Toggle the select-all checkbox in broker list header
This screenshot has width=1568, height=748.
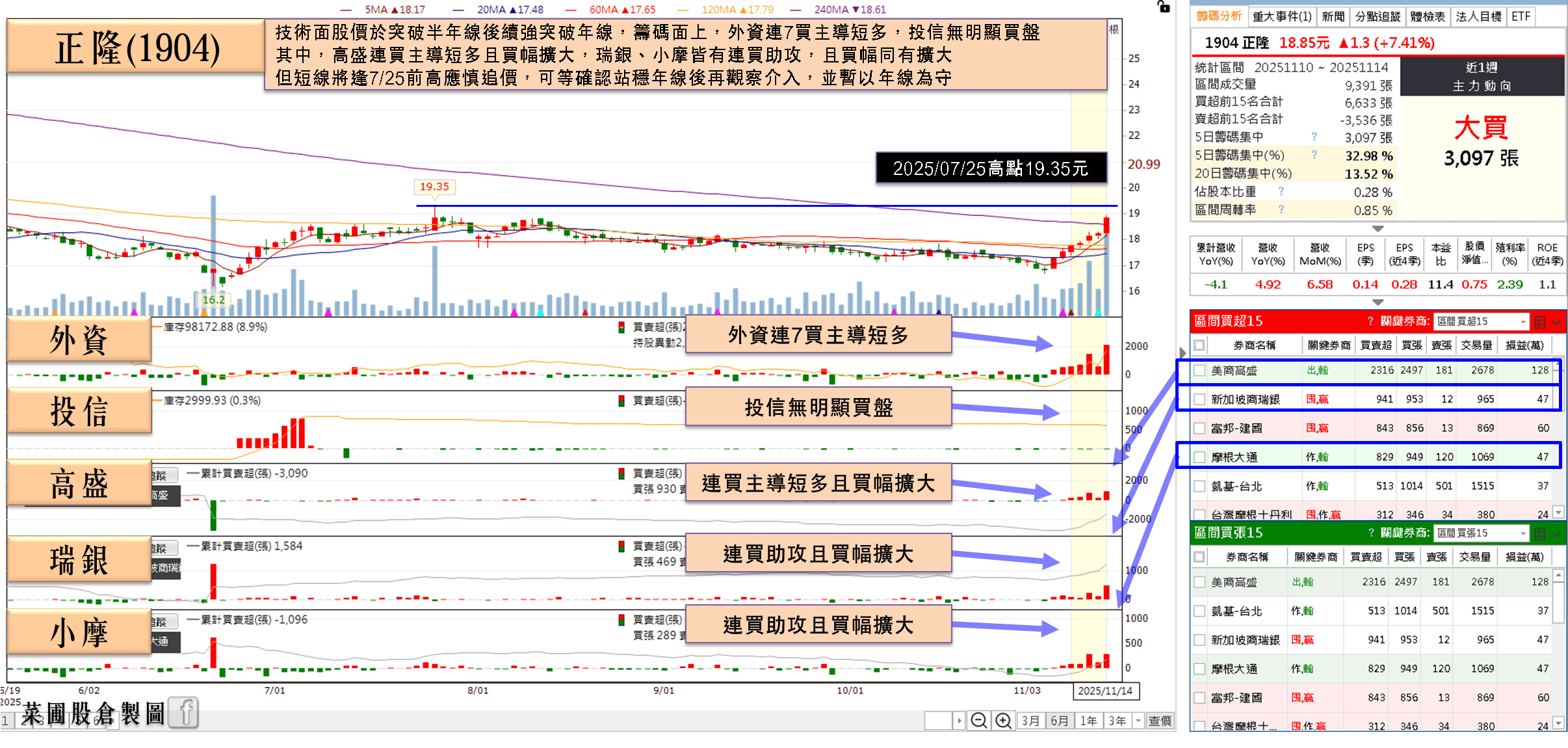click(x=1198, y=345)
